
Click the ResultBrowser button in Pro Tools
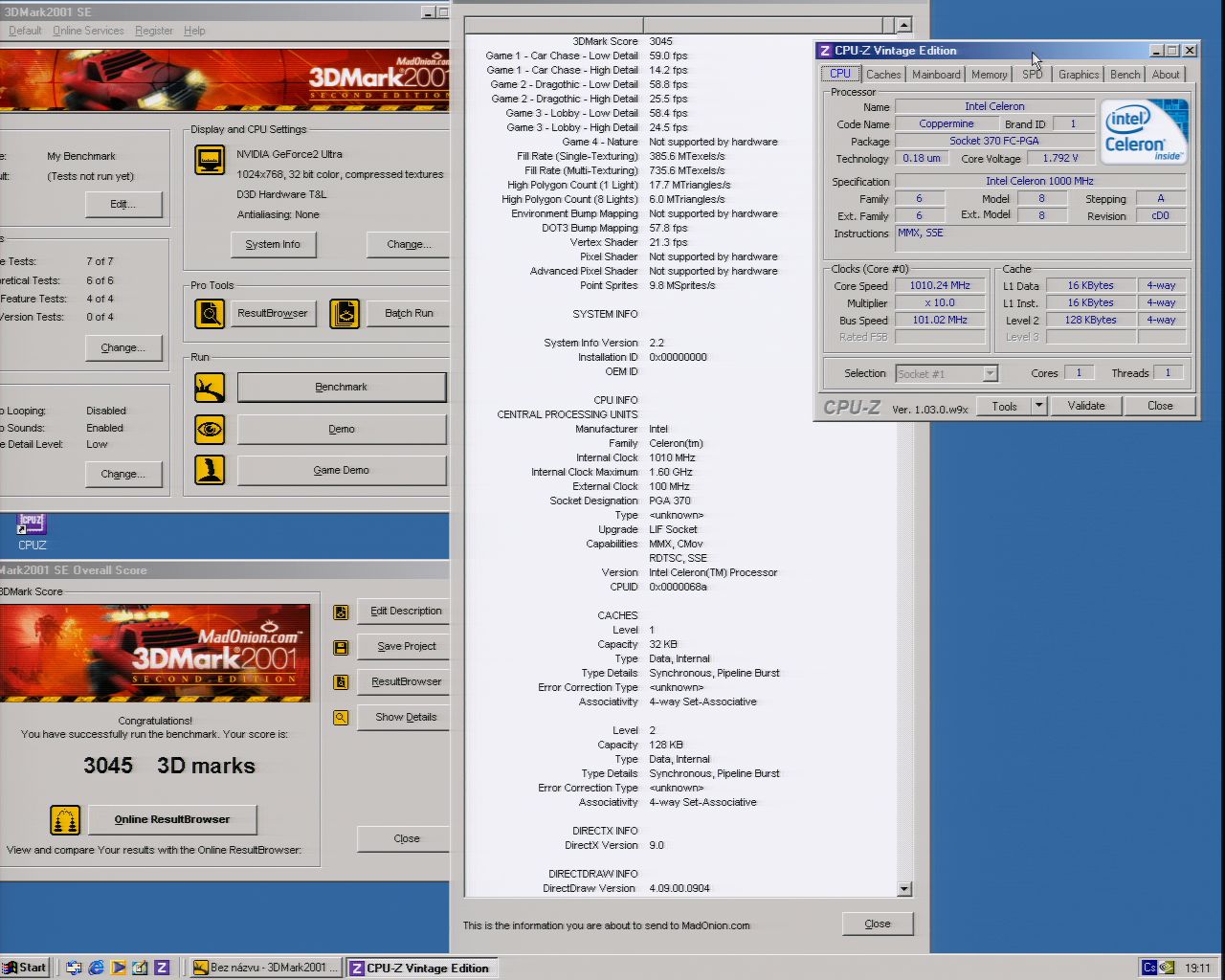click(273, 313)
